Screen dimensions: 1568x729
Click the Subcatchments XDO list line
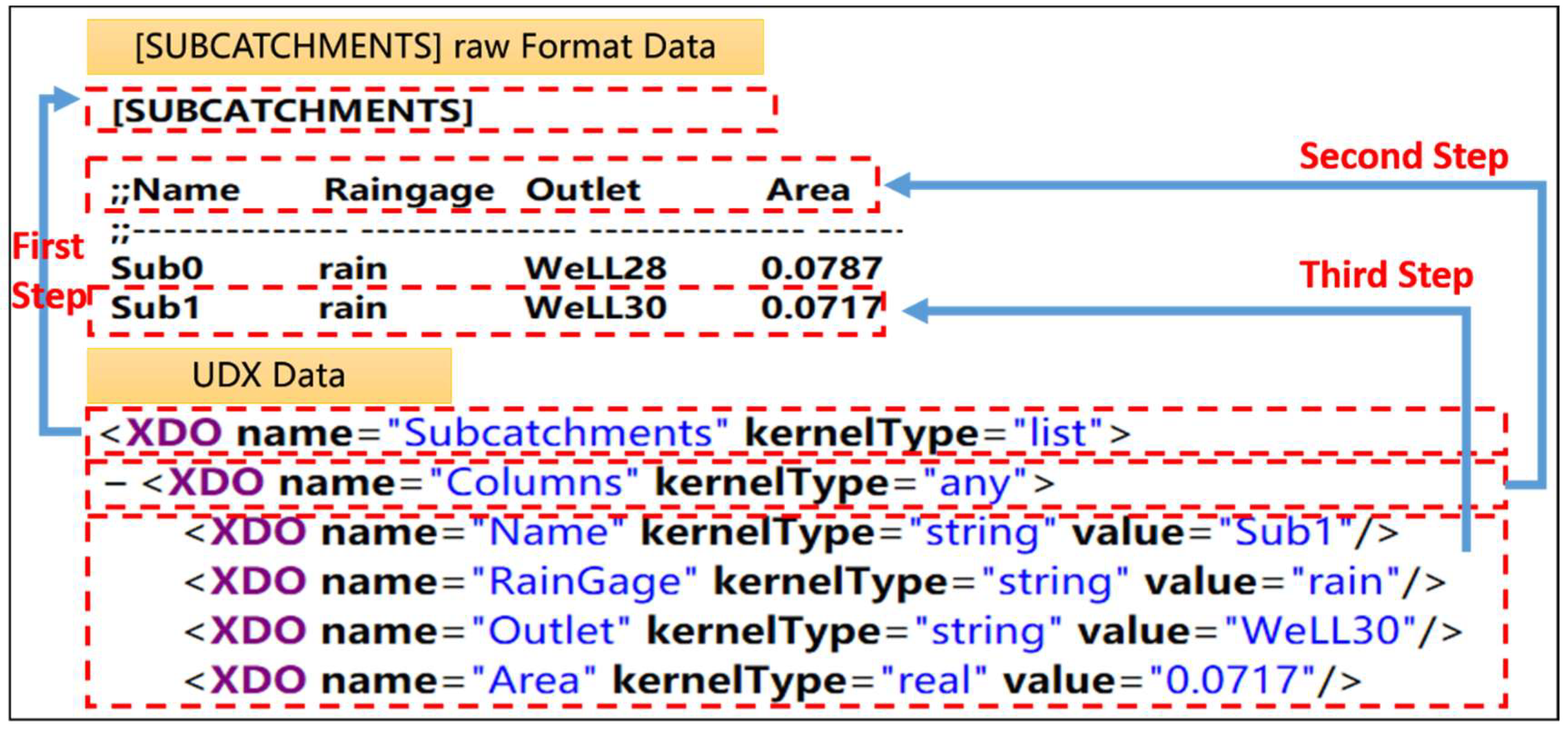615,433
